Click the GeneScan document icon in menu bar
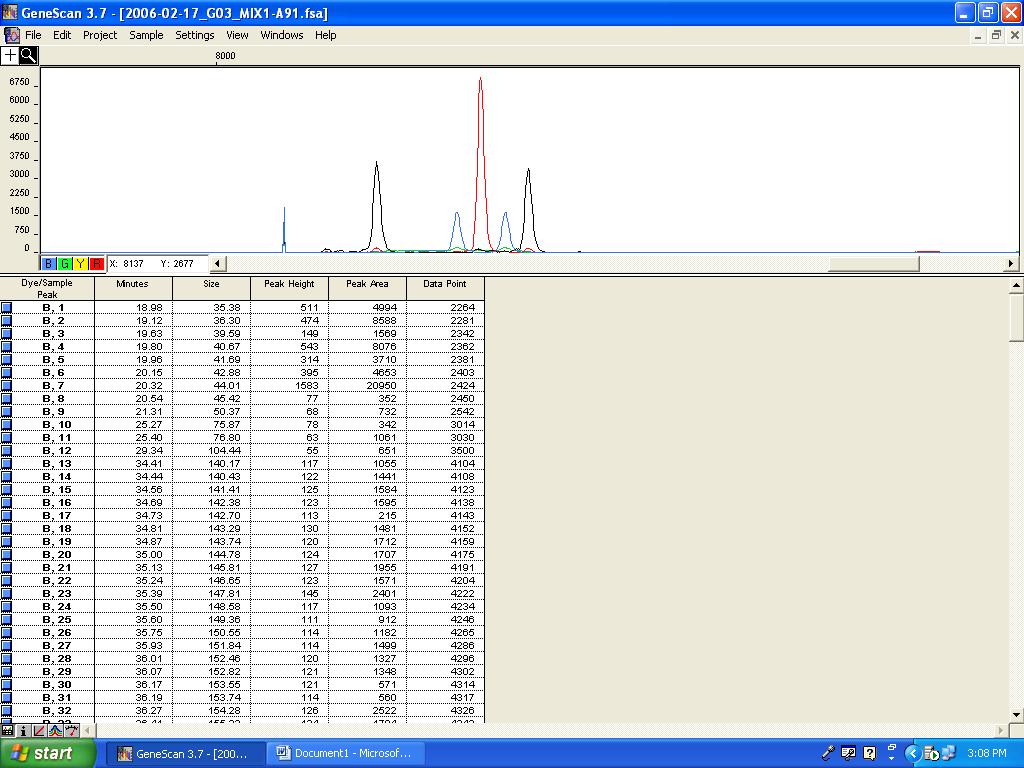Image resolution: width=1024 pixels, height=768 pixels. (x=11, y=35)
